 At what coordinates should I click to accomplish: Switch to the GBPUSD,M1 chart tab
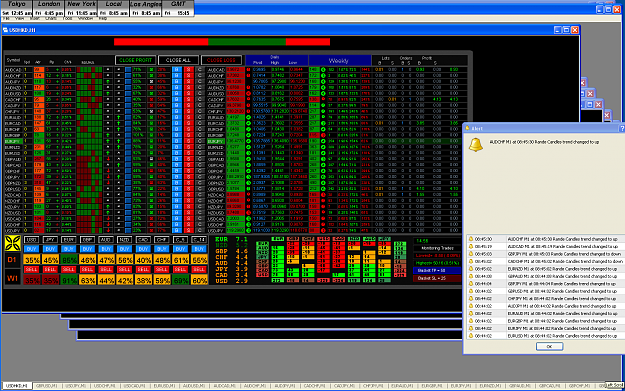(47, 386)
